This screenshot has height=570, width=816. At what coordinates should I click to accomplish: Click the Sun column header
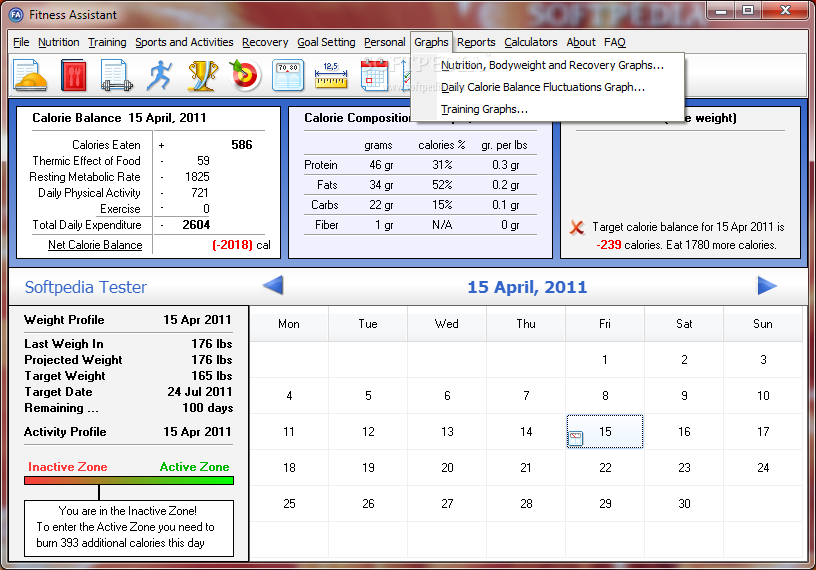(x=763, y=324)
